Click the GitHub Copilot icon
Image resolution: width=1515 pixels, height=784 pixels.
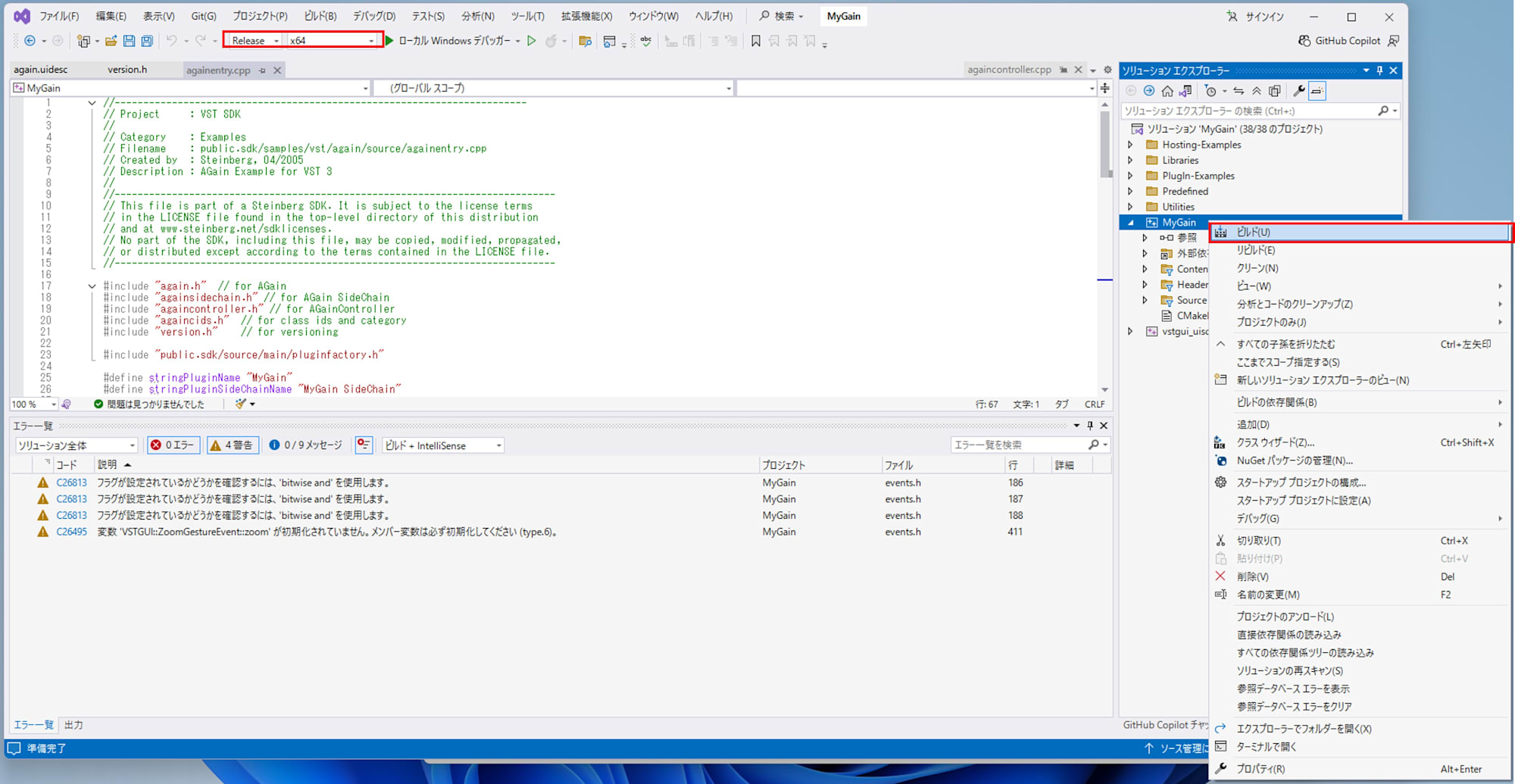[x=1304, y=41]
